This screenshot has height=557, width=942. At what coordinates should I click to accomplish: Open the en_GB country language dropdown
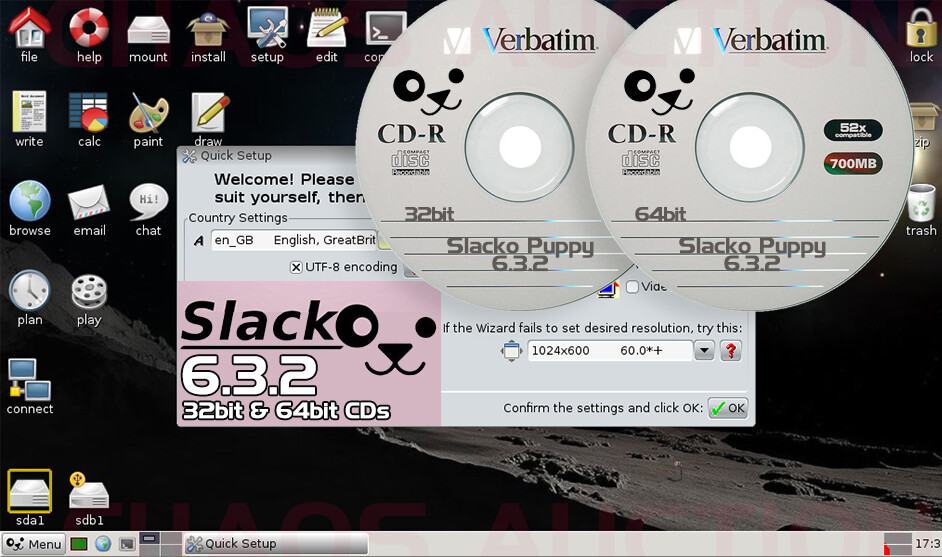(294, 240)
